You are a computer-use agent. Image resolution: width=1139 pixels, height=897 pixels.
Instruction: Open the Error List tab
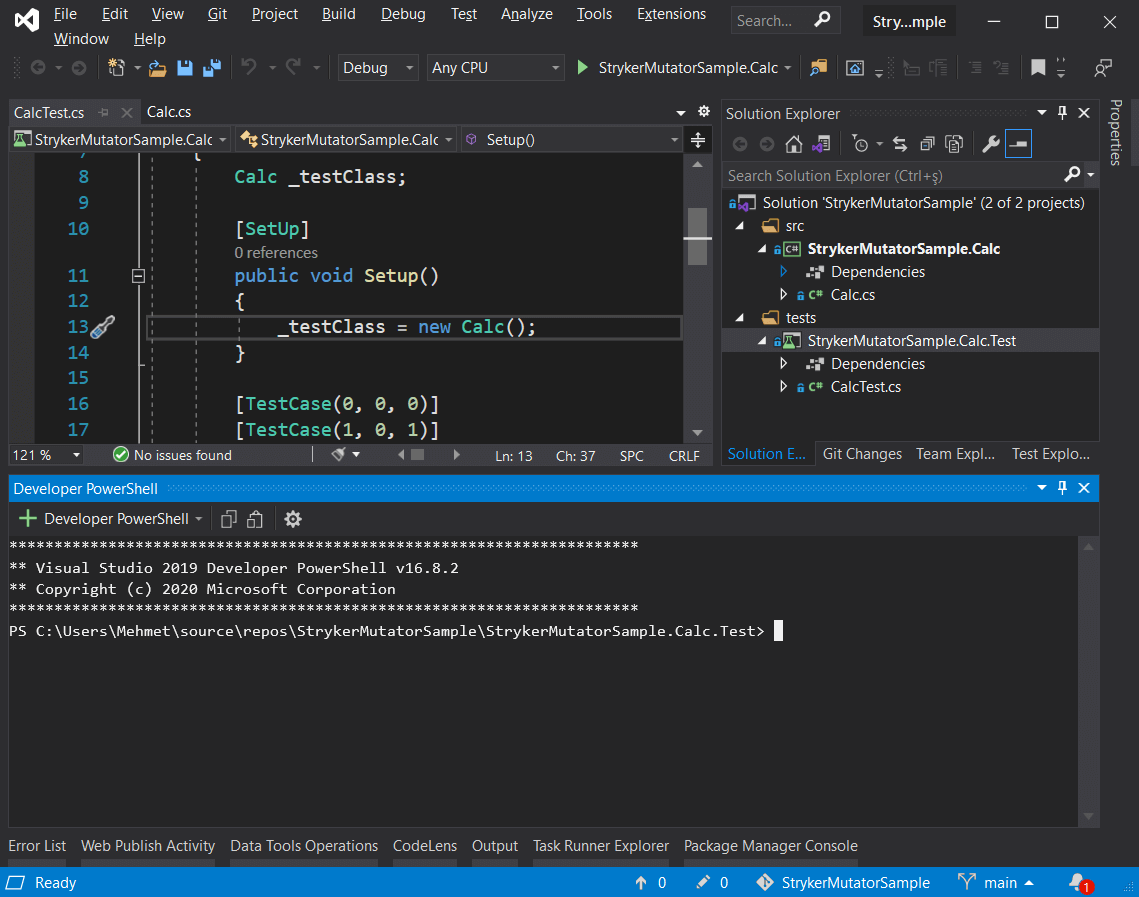[37, 846]
